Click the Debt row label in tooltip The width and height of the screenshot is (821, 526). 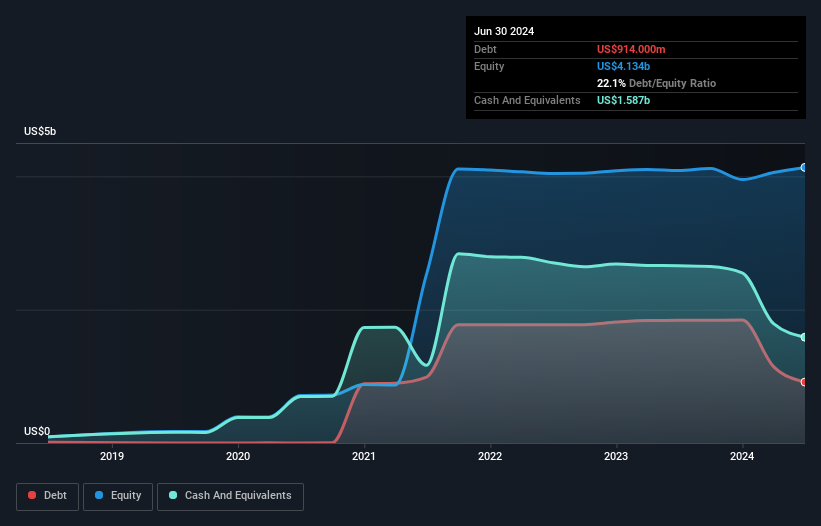click(485, 49)
